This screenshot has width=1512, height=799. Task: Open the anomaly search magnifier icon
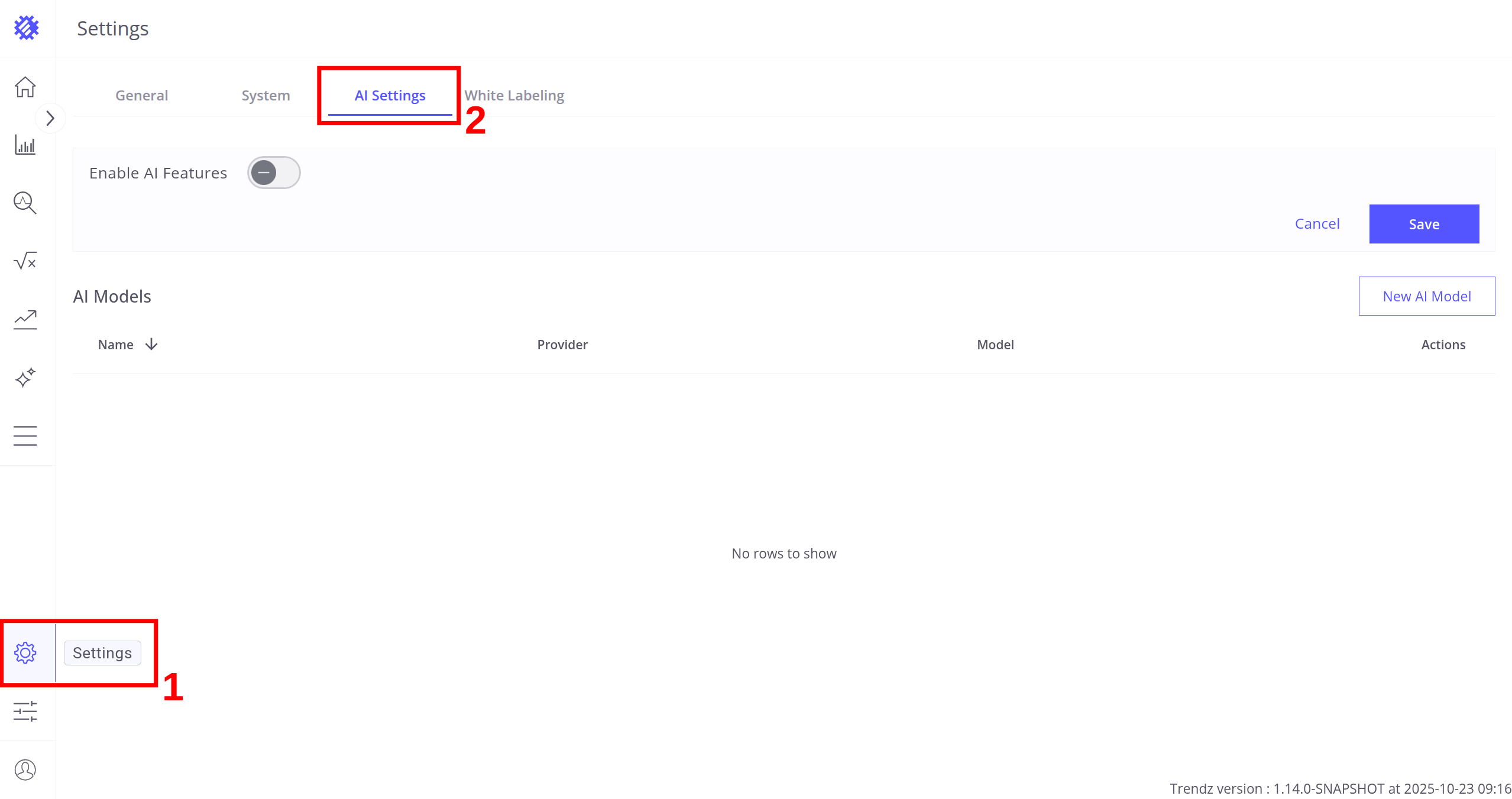point(25,203)
